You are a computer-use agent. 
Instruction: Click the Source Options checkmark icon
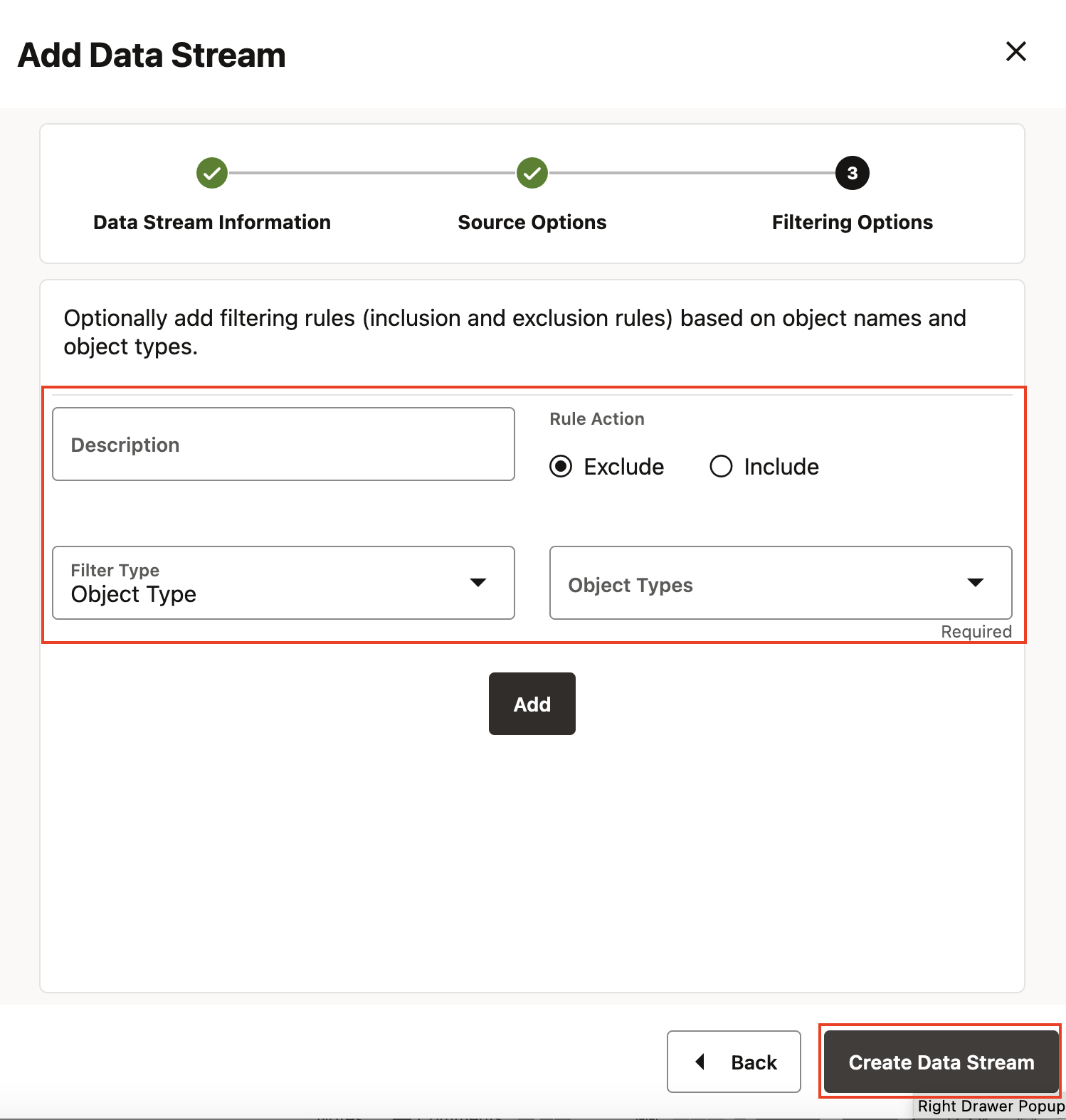point(532,173)
